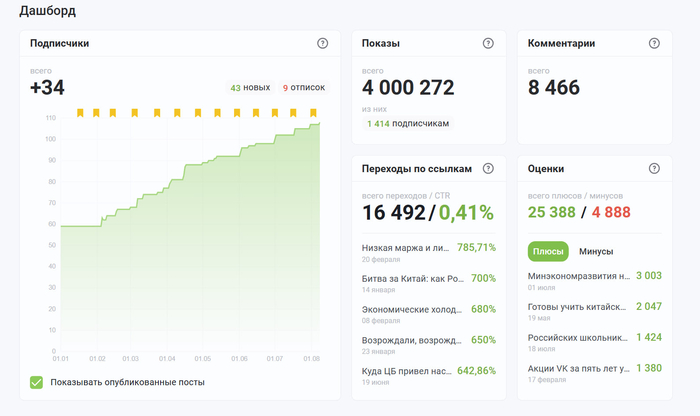Open post Экономические холод…

pos(412,309)
